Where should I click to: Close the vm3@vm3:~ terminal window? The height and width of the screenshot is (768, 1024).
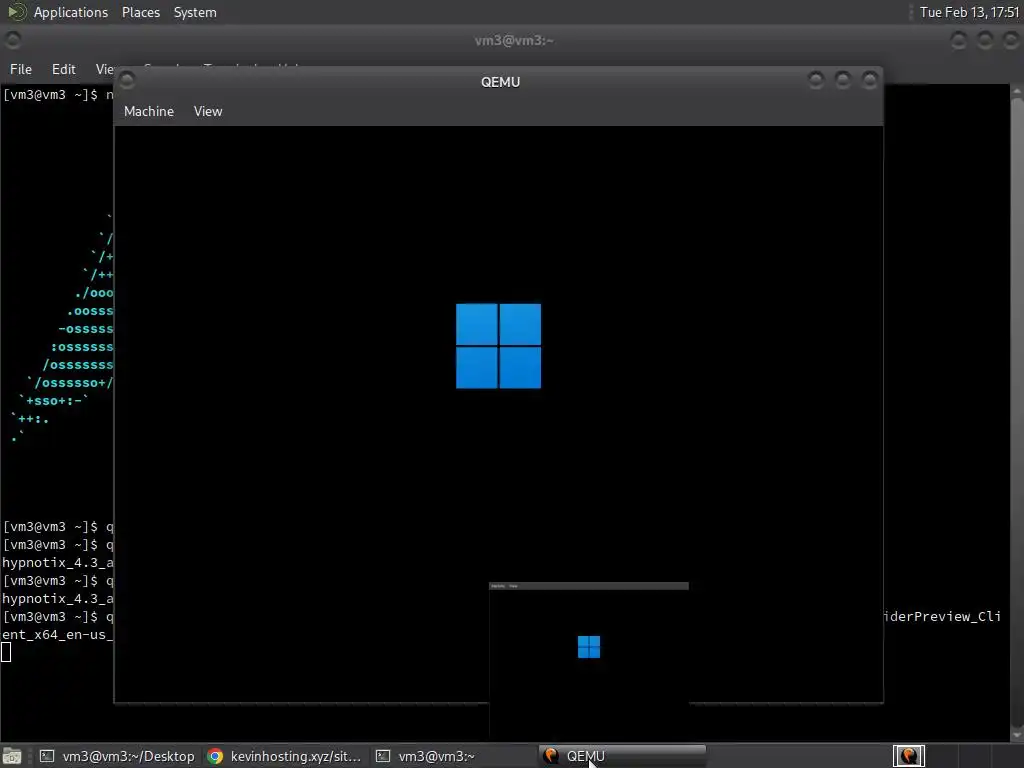[1011, 40]
